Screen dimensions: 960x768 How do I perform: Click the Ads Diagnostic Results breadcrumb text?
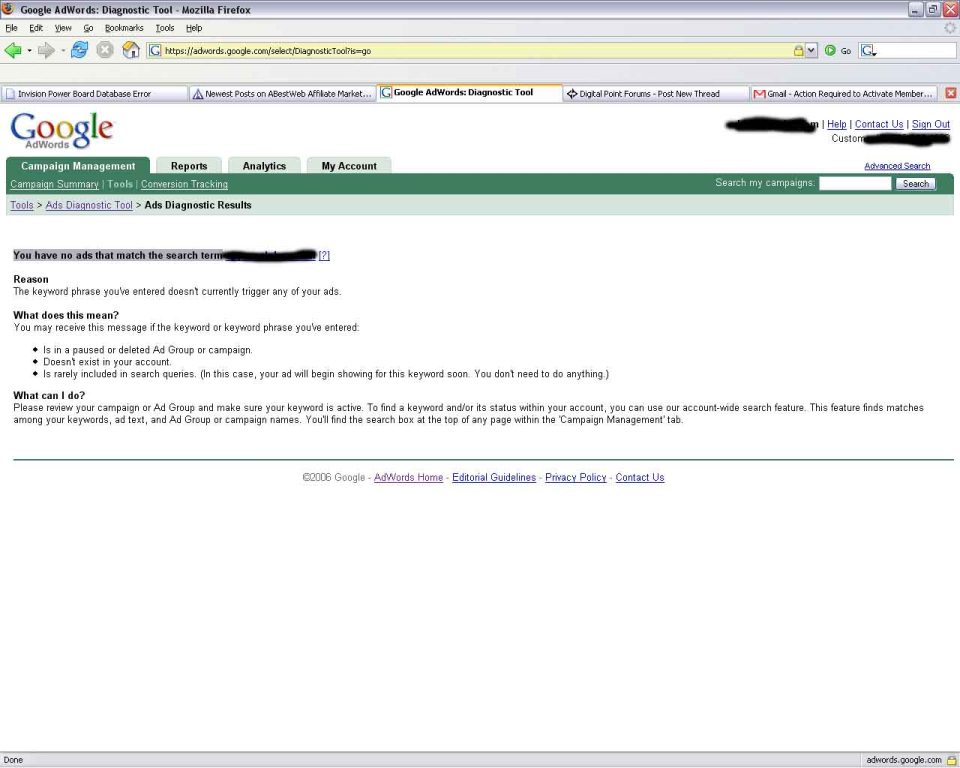[198, 205]
